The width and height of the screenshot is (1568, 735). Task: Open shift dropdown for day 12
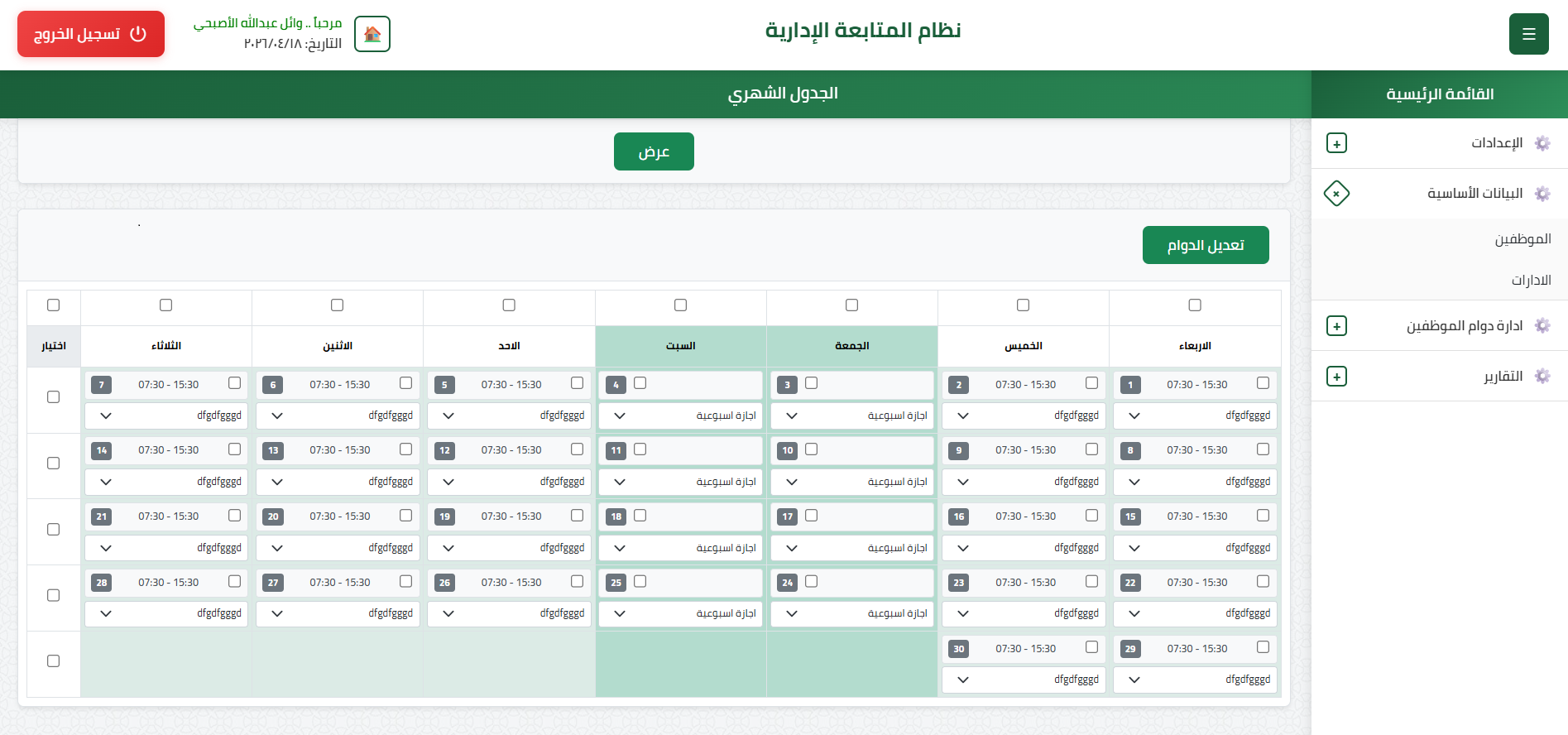coord(509,482)
